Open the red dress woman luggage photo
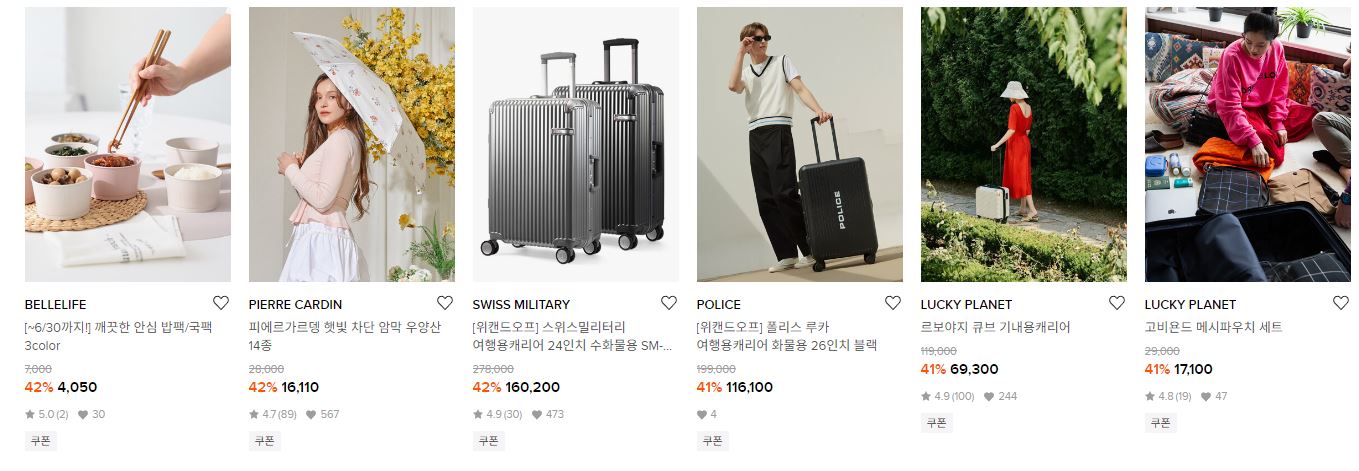The width and height of the screenshot is (1359, 471). pos(1024,145)
